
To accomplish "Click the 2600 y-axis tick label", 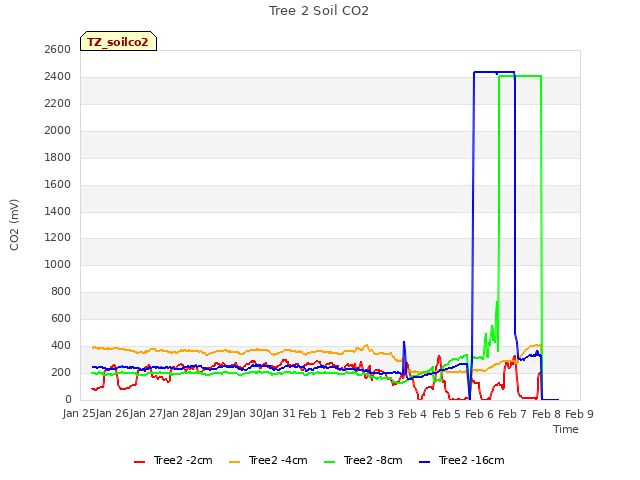I will [x=58, y=49].
